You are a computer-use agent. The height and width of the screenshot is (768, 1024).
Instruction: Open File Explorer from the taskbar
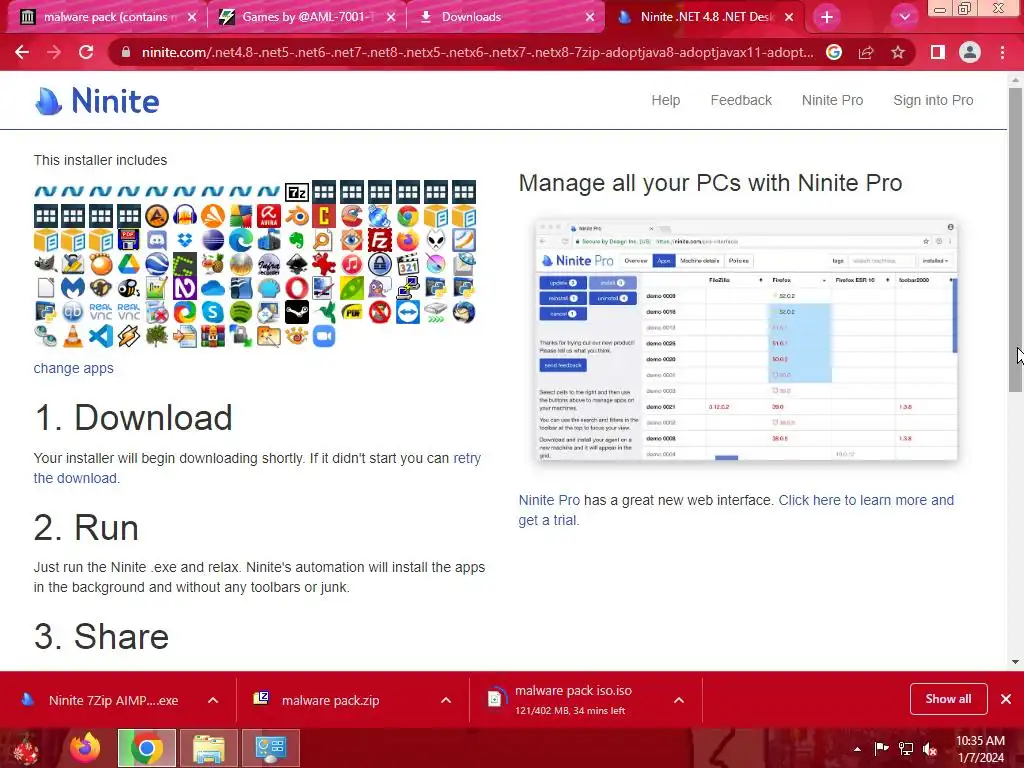click(x=209, y=748)
